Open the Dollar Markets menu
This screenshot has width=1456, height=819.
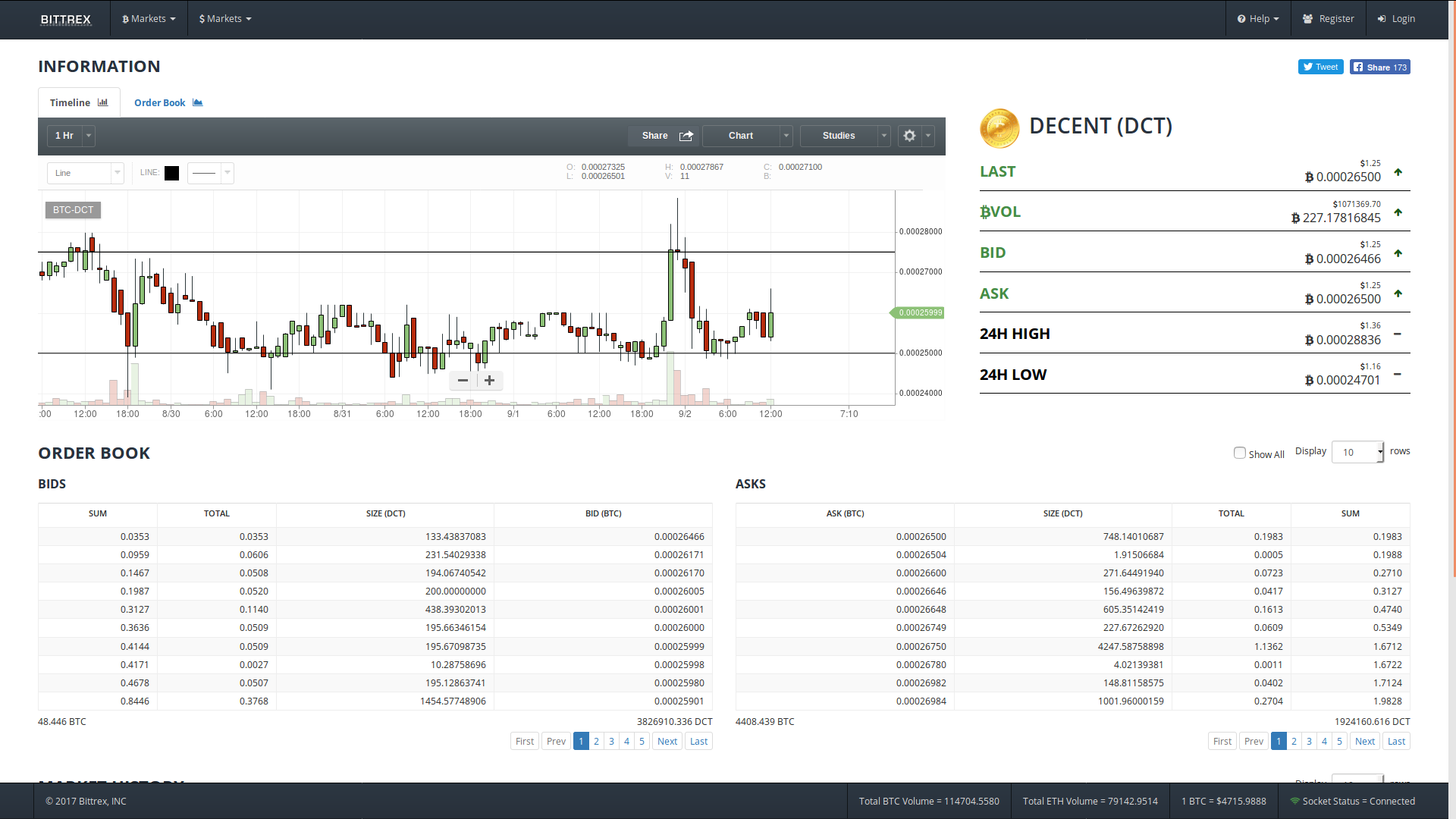tap(225, 19)
